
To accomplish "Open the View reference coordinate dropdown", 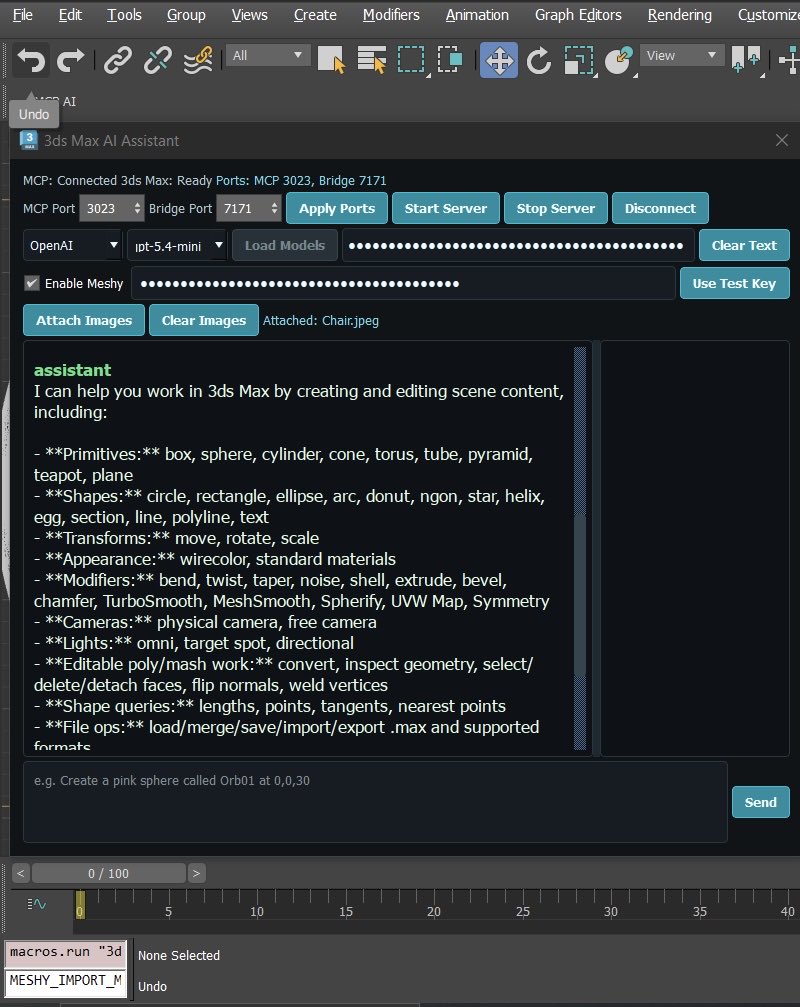I will (682, 55).
